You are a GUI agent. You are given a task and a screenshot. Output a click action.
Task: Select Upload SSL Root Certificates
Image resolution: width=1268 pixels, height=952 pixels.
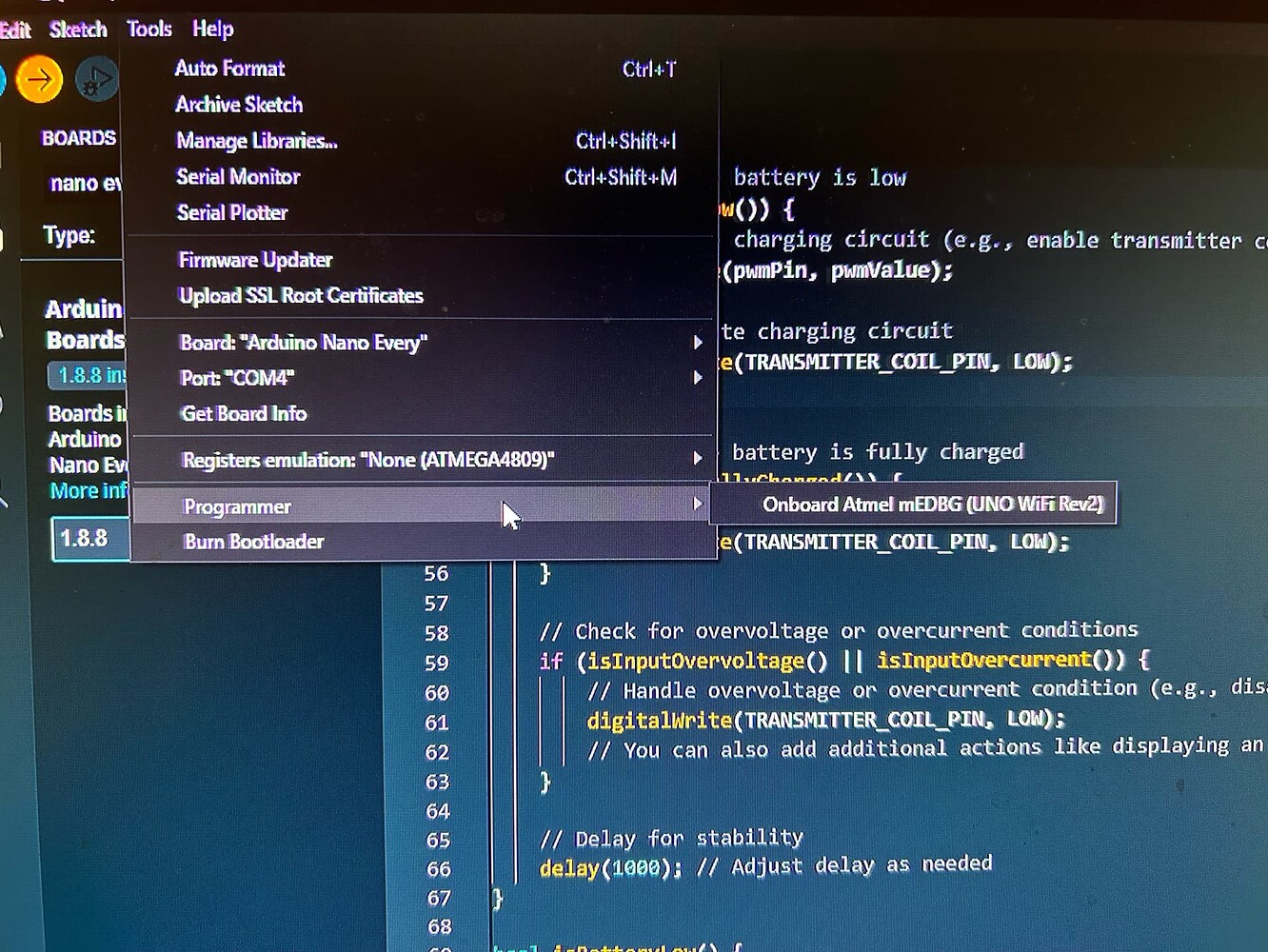(300, 295)
